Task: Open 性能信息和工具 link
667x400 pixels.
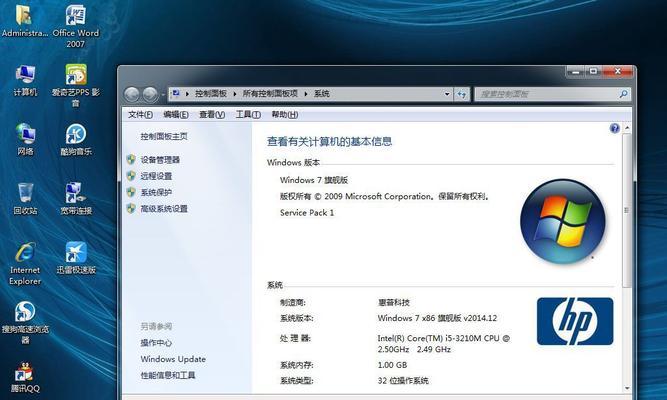Action: coord(168,375)
